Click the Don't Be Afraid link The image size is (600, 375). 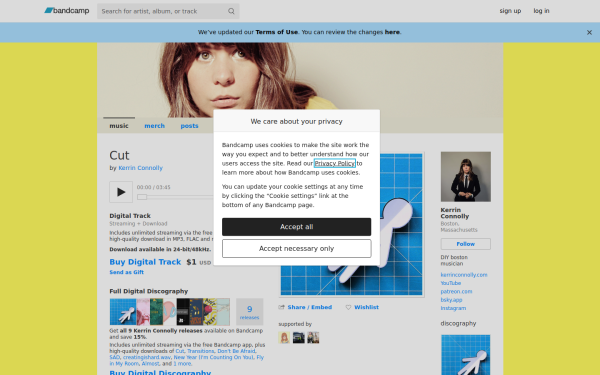(236, 351)
